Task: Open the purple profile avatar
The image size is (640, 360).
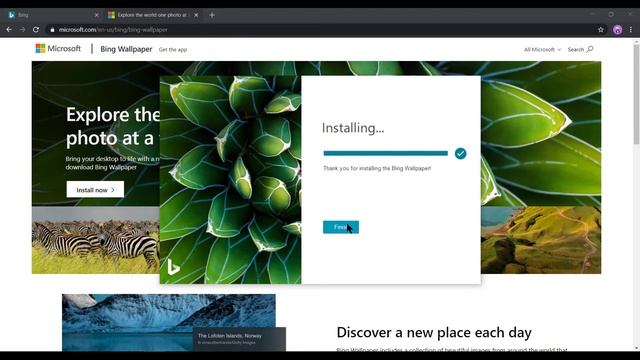Action: (x=618, y=30)
